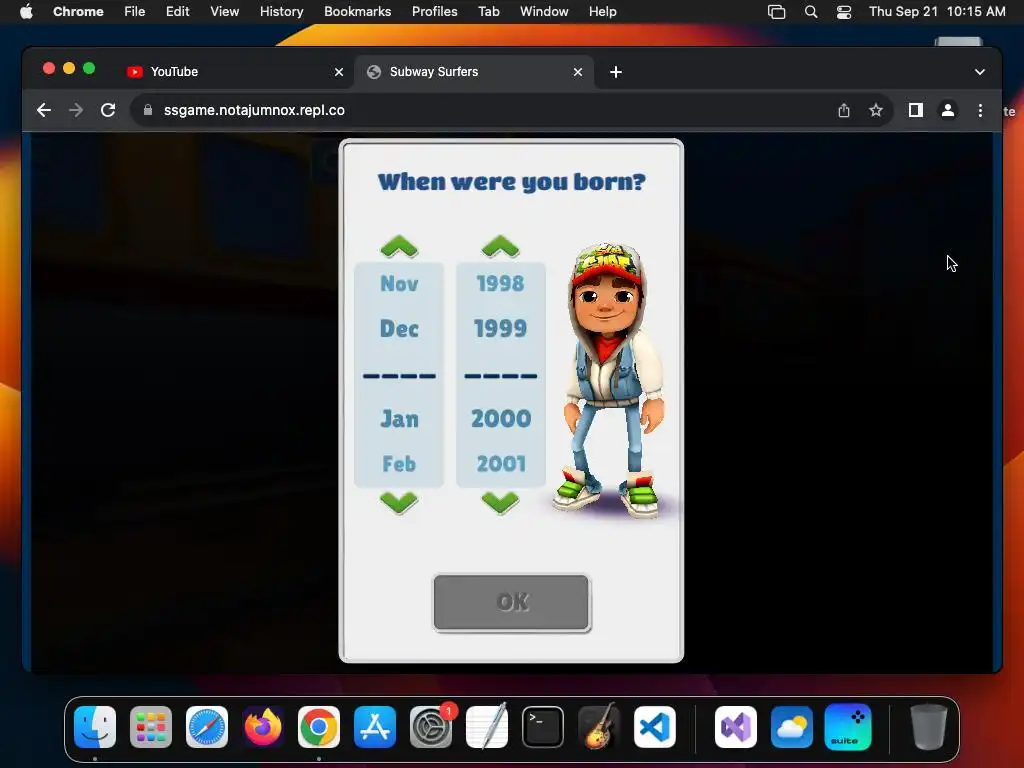Open the Help menu
The height and width of the screenshot is (768, 1024).
(x=602, y=12)
